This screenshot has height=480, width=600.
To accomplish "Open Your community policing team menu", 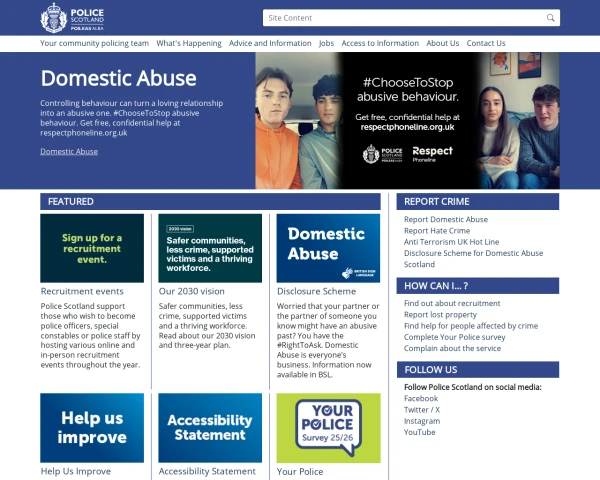I will tap(95, 43).
